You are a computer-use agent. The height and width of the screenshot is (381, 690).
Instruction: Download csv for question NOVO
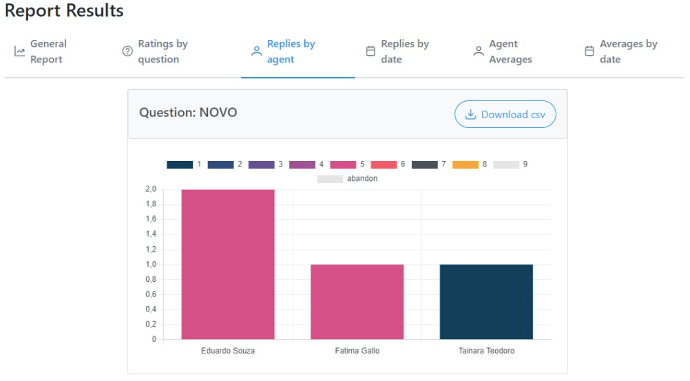[505, 114]
